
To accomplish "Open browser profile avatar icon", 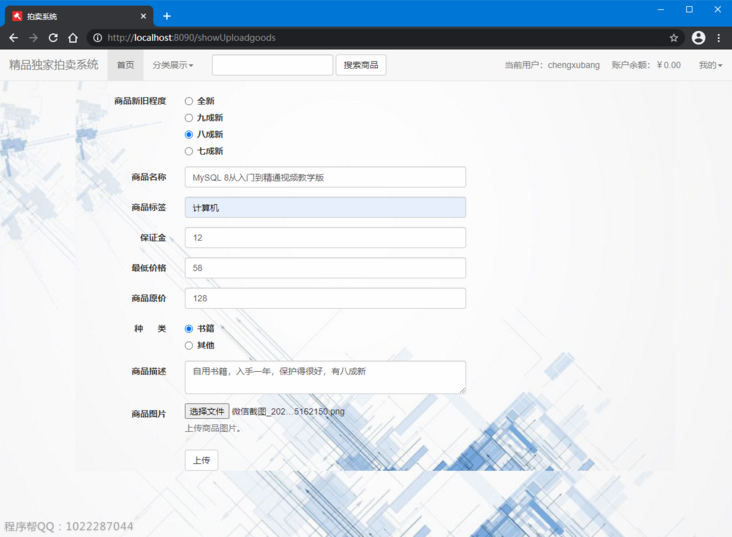I will [698, 38].
